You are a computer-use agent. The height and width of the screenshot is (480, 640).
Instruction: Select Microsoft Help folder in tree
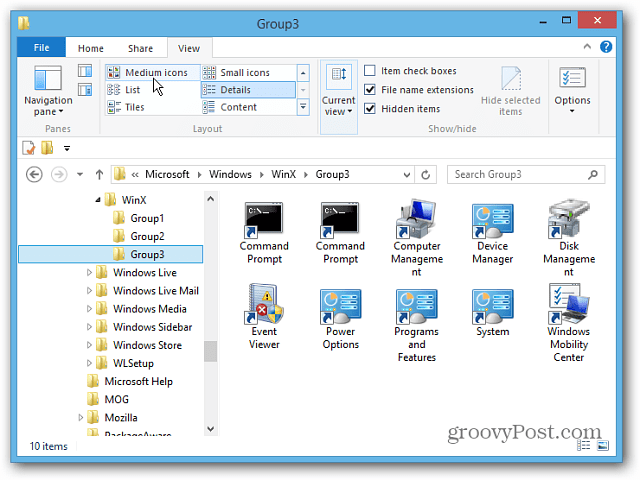point(130,381)
